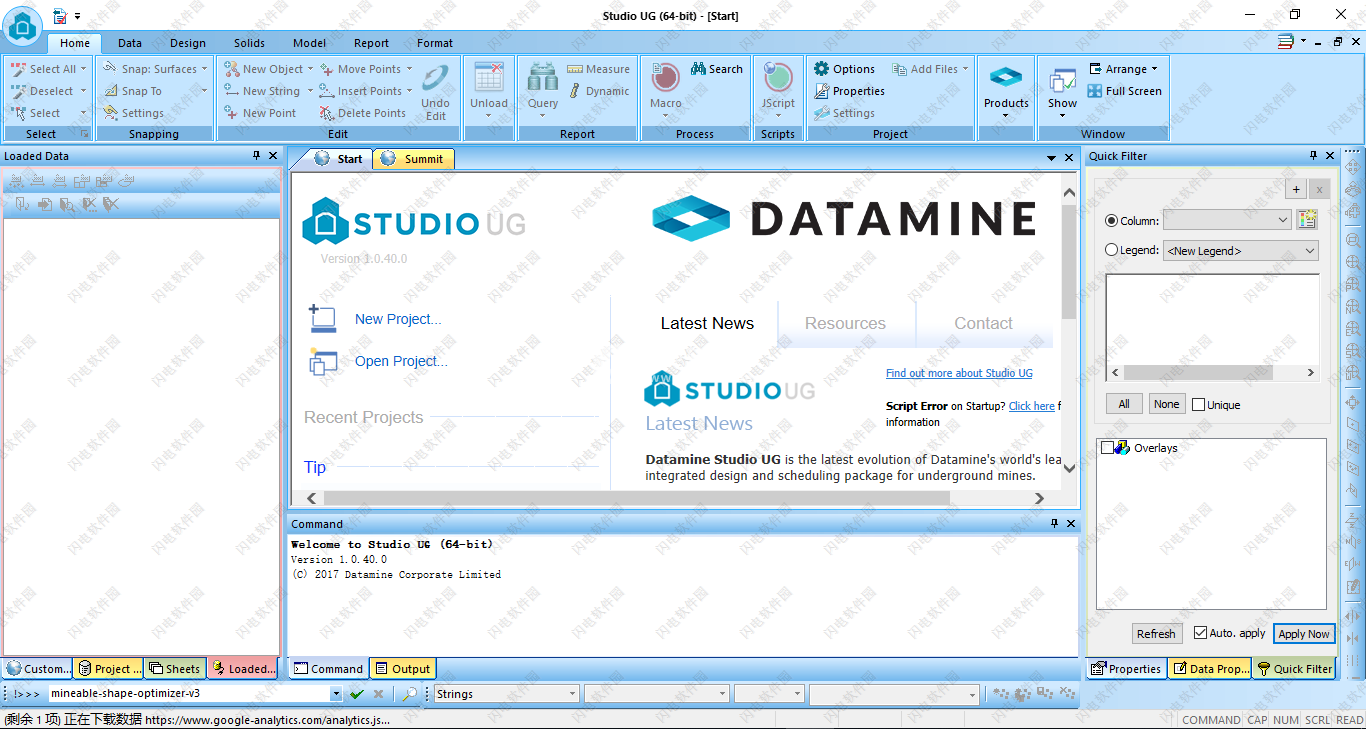Click the Open Project... link
This screenshot has height=729, width=1366.
pos(401,361)
